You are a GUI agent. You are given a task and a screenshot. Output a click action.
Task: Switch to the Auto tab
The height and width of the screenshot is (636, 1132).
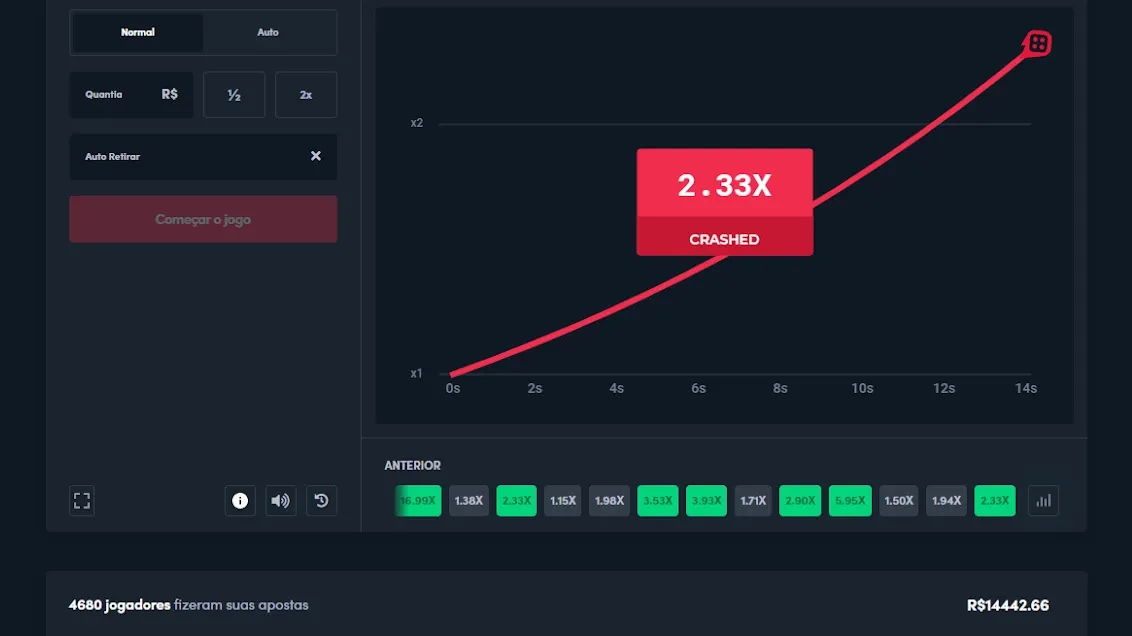[x=268, y=32]
